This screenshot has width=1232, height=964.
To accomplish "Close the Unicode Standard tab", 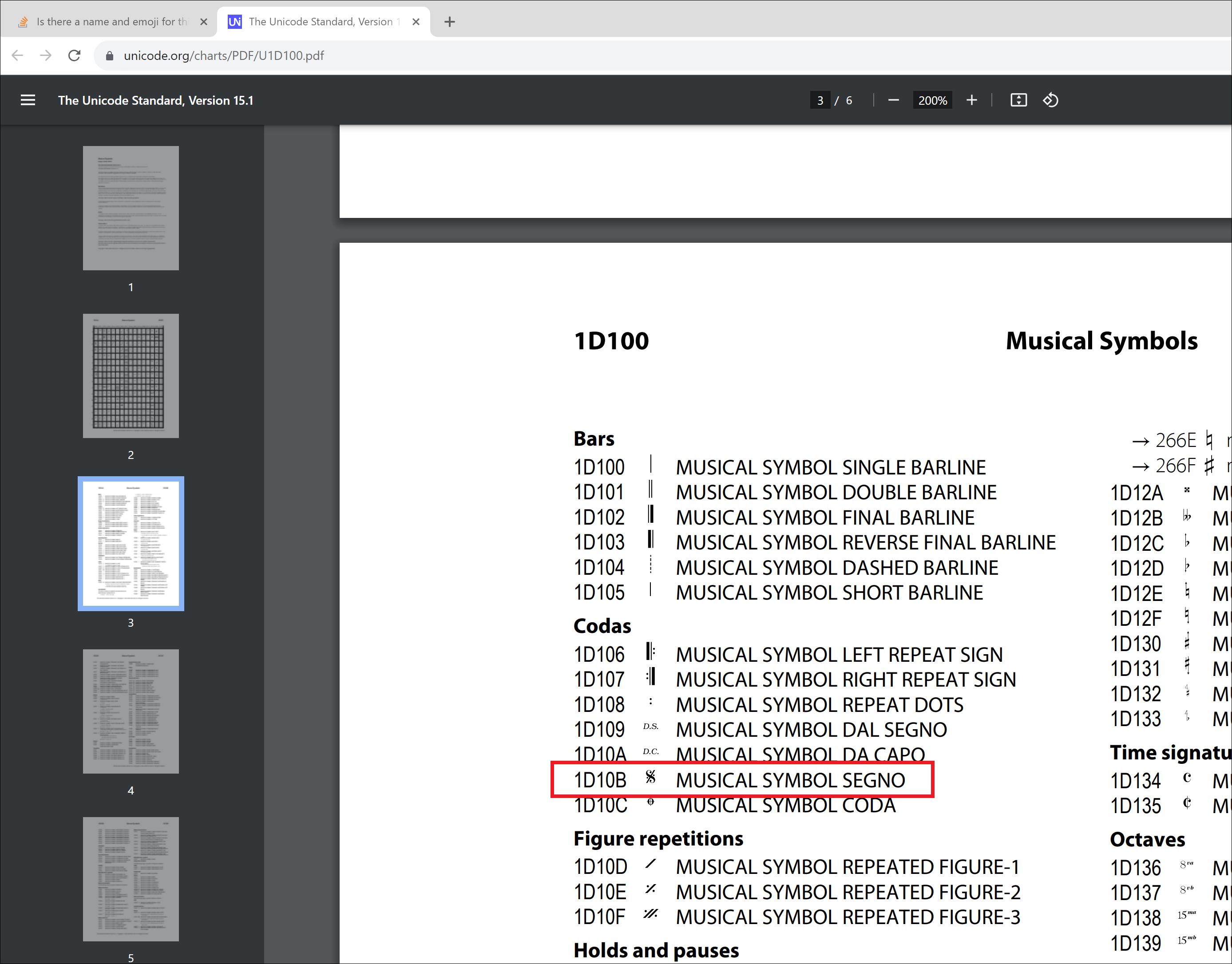I will tap(416, 22).
